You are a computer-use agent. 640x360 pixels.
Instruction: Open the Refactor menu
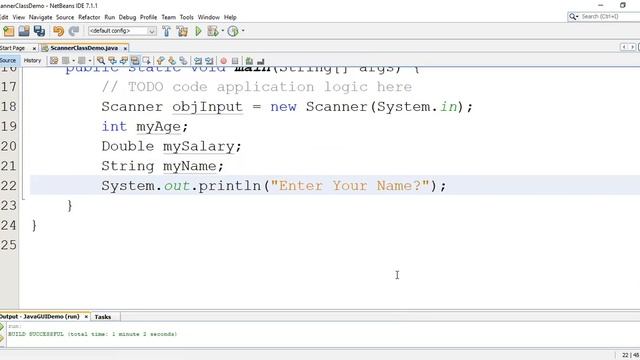(89, 17)
